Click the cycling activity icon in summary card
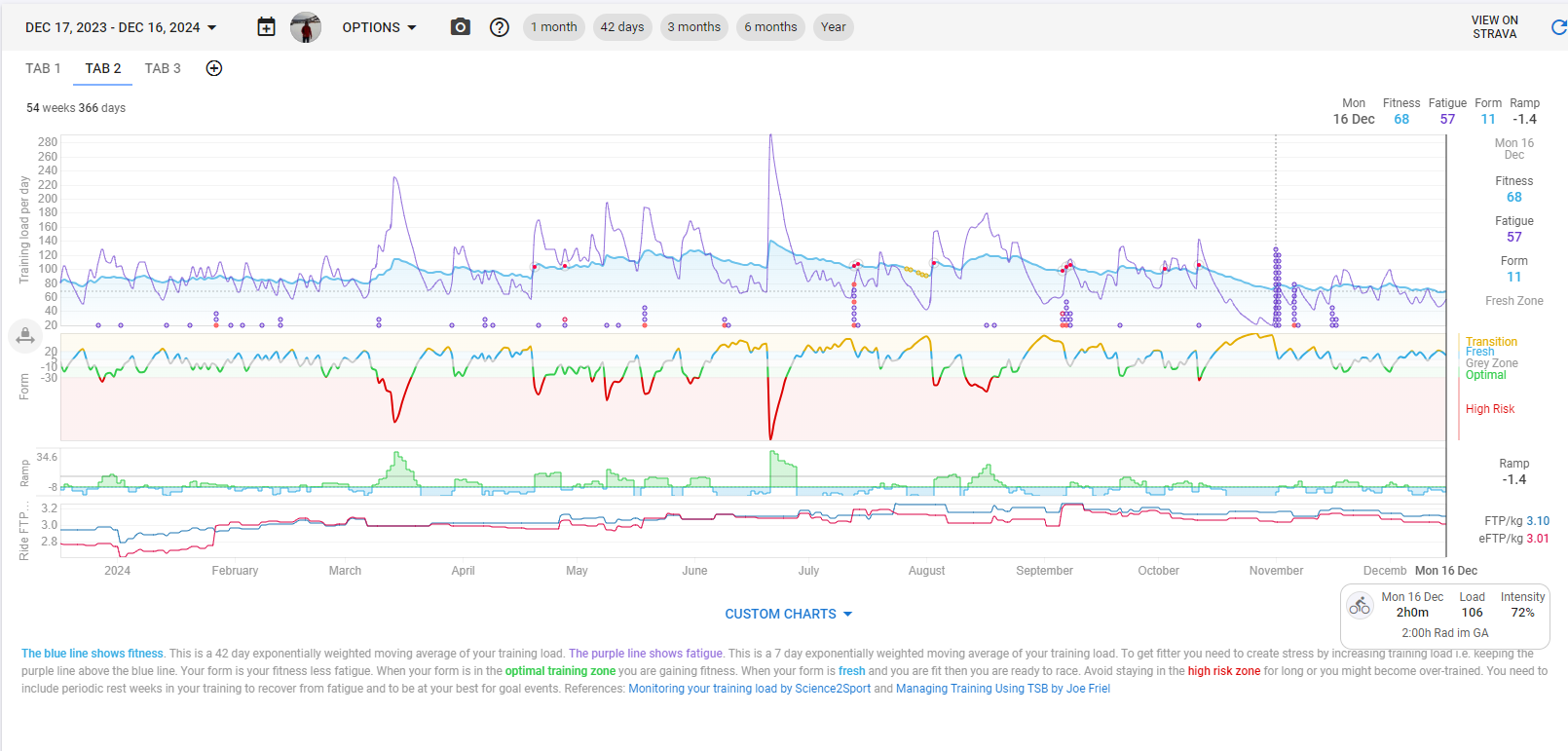The image size is (1568, 751). pyautogui.click(x=1360, y=607)
